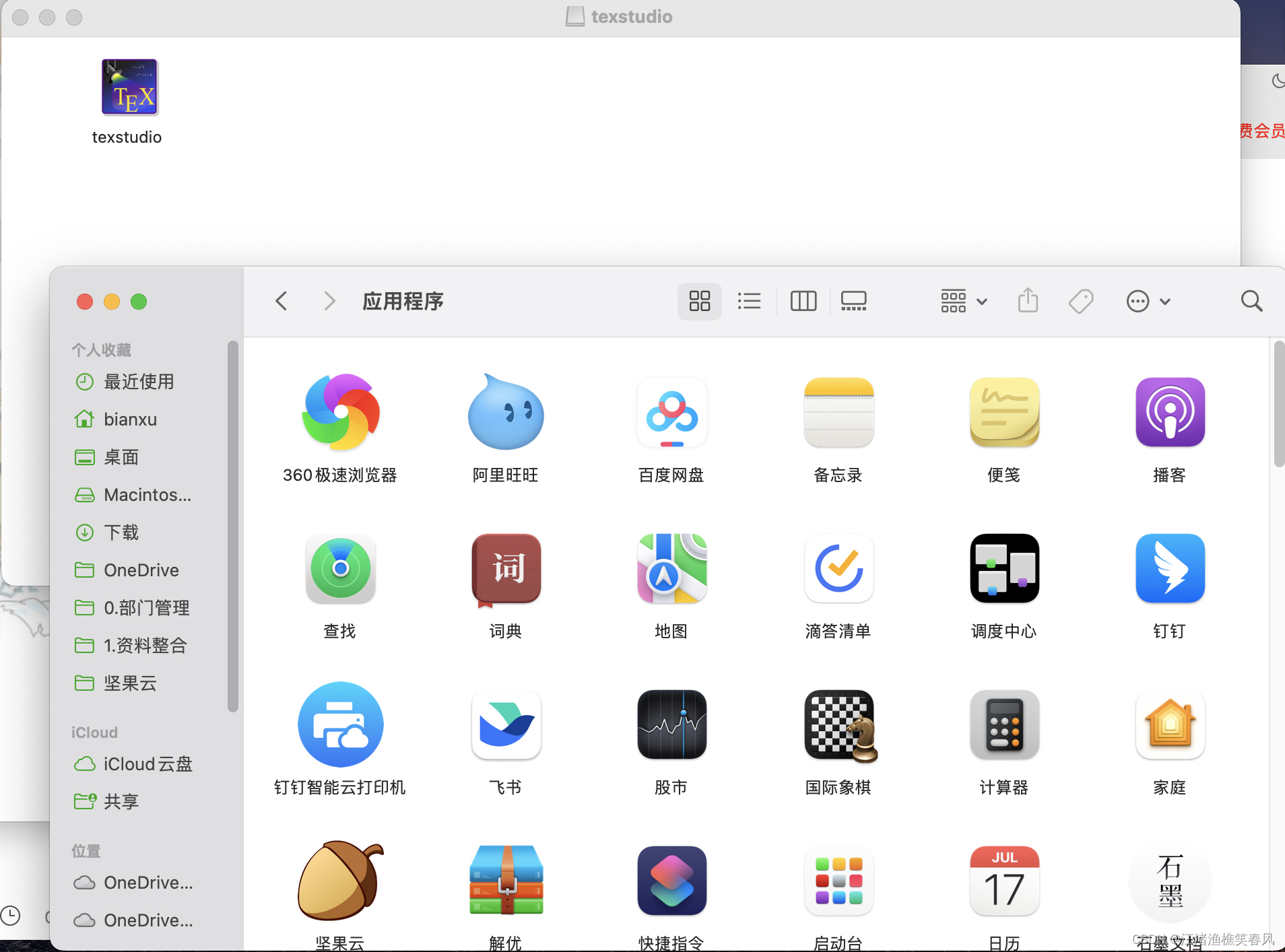
Task: Select the 坚果云 acorn app icon
Action: tap(341, 881)
